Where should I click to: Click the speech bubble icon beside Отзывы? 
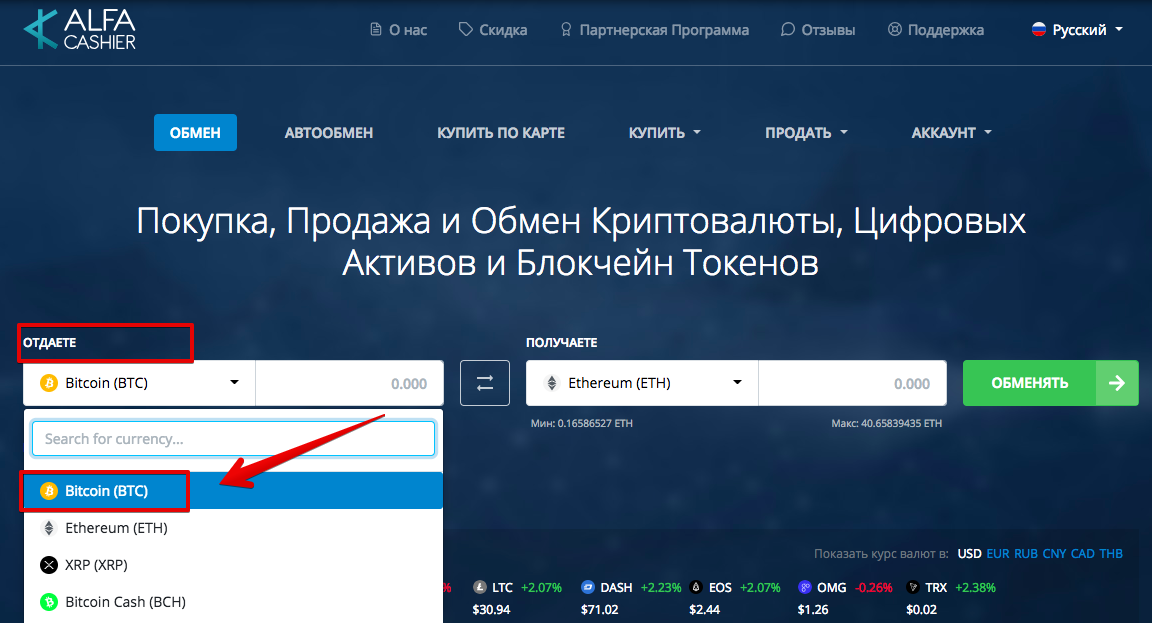(x=788, y=29)
